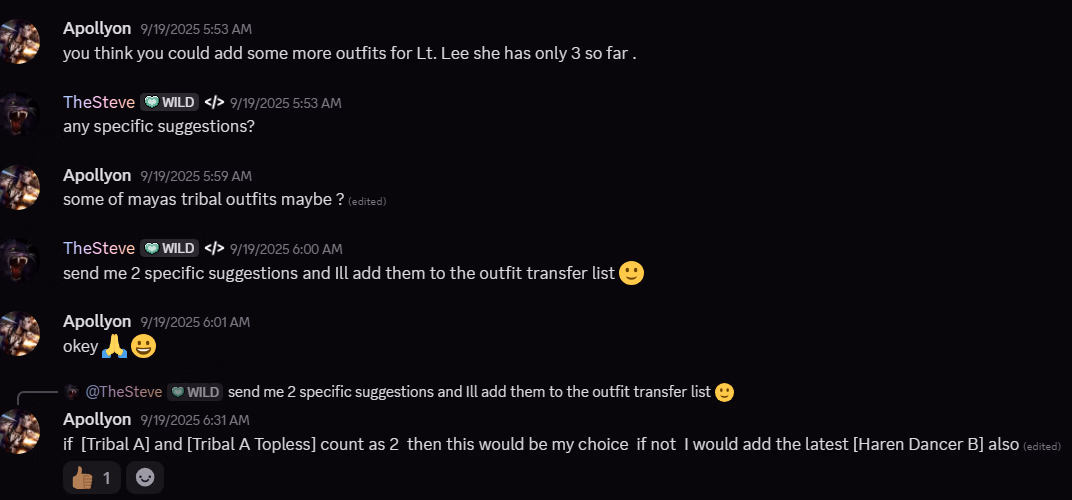Open Apollyon's avatar on the first message
This screenshot has height=500, width=1072.
pos(20,41)
